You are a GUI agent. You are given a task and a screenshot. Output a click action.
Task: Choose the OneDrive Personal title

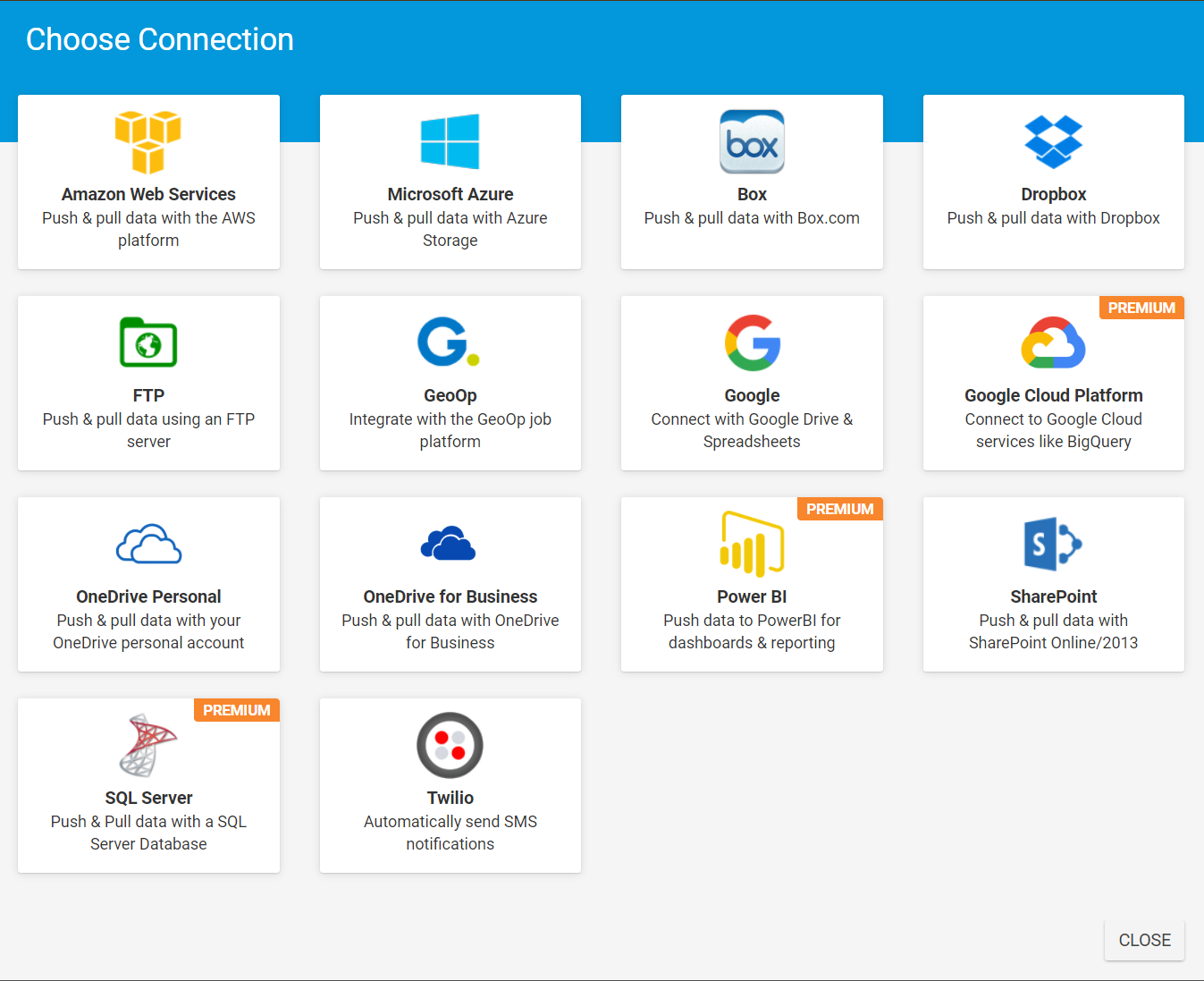pos(148,596)
